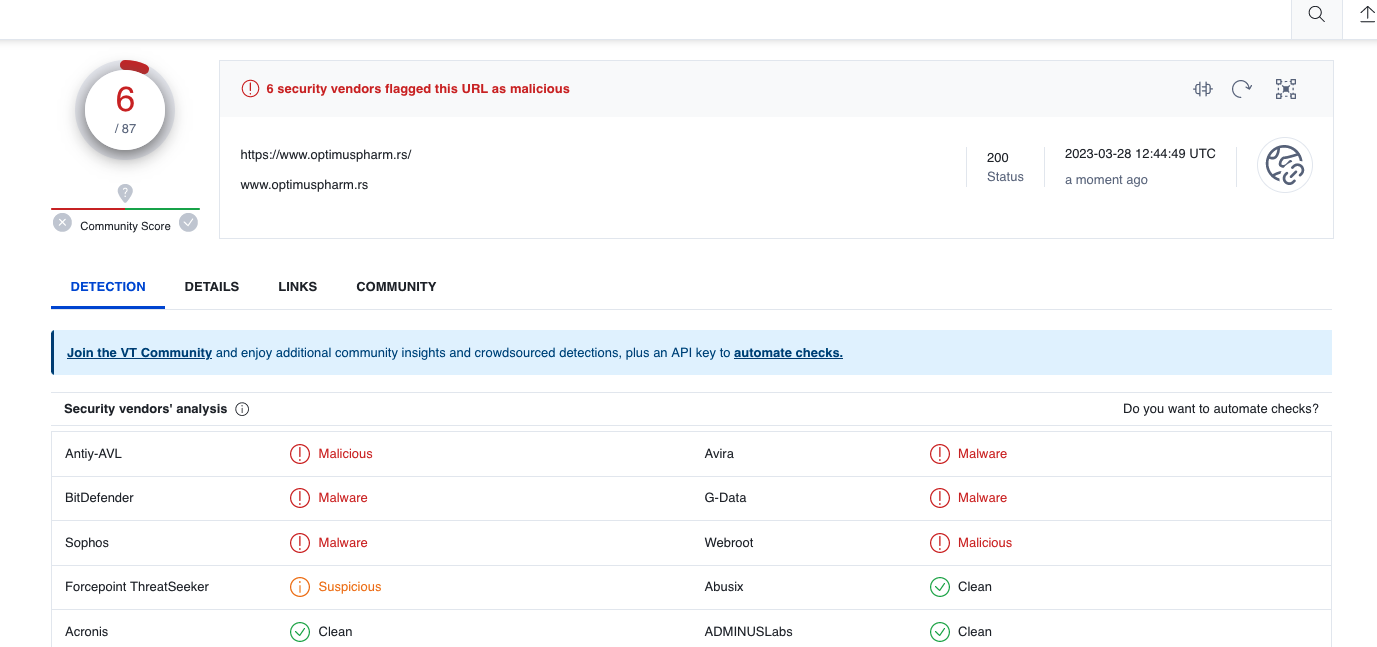The height and width of the screenshot is (647, 1377).
Task: Click the Security vendors' analysis heading
Action: (146, 409)
